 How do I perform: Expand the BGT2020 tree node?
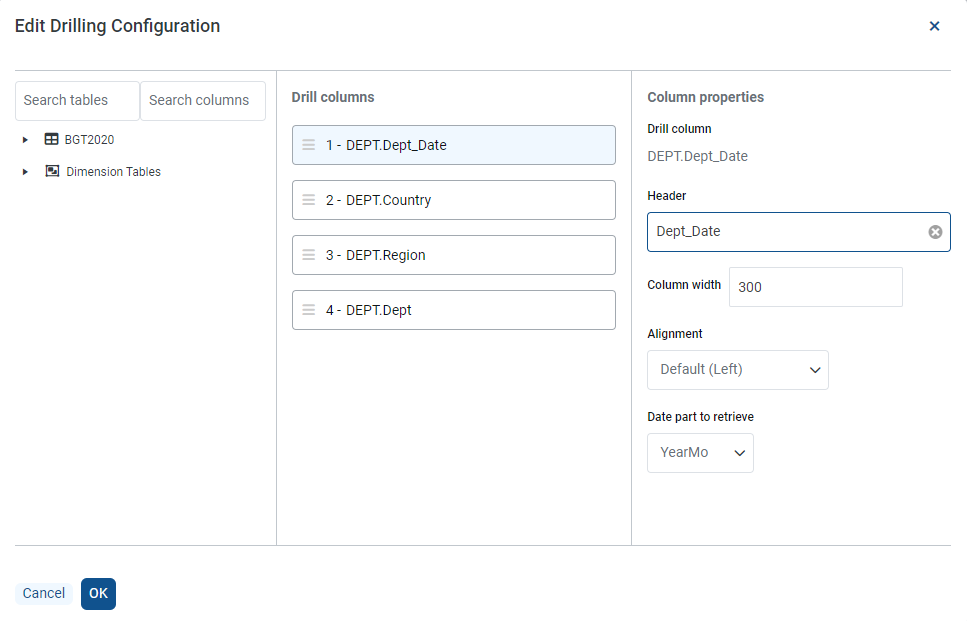click(x=25, y=140)
